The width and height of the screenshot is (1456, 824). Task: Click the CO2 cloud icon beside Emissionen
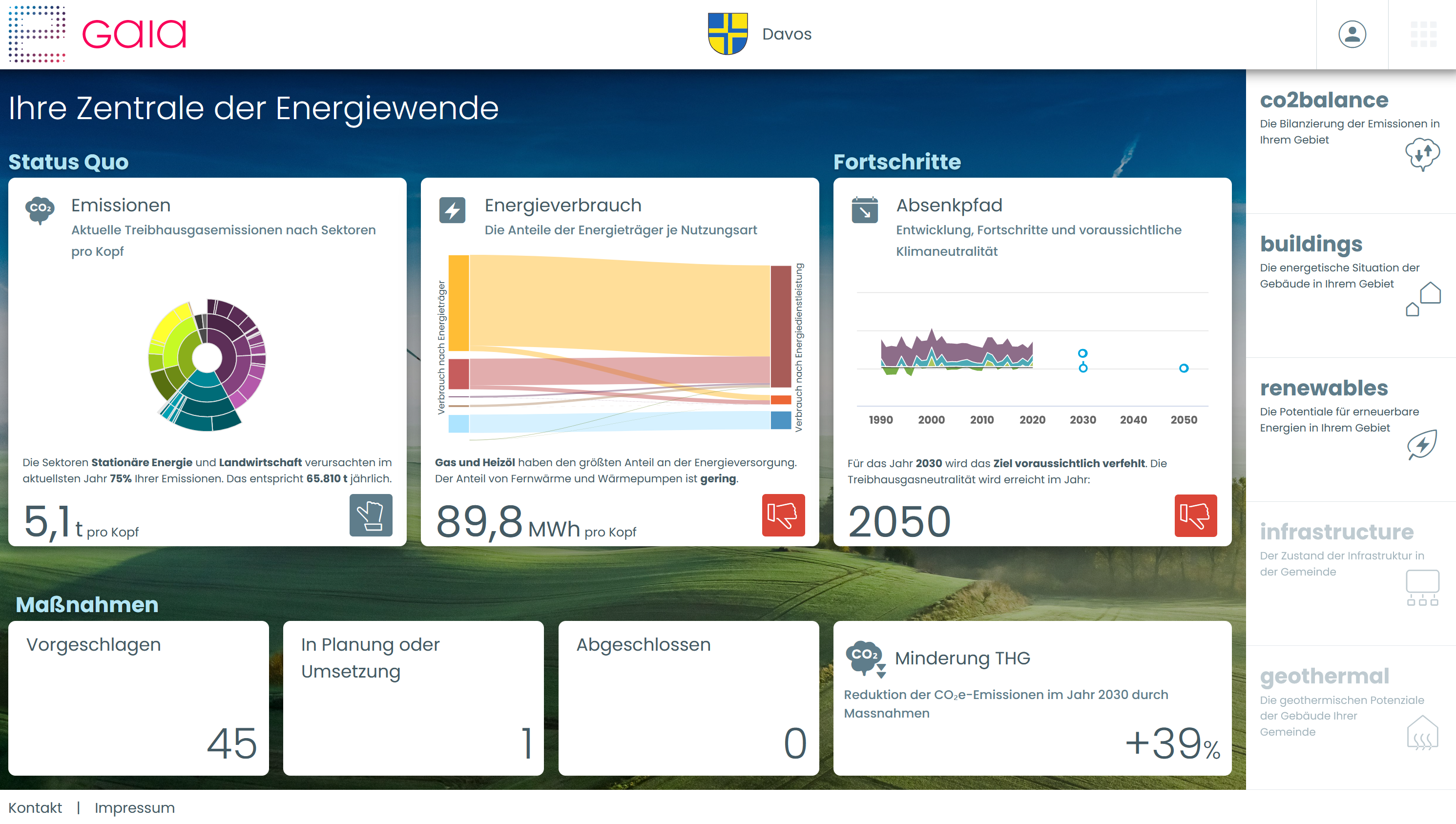40,210
